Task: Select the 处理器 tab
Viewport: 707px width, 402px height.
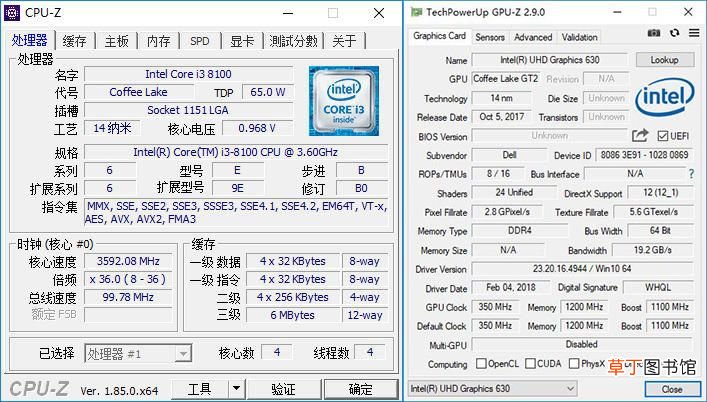Action: (x=30, y=40)
